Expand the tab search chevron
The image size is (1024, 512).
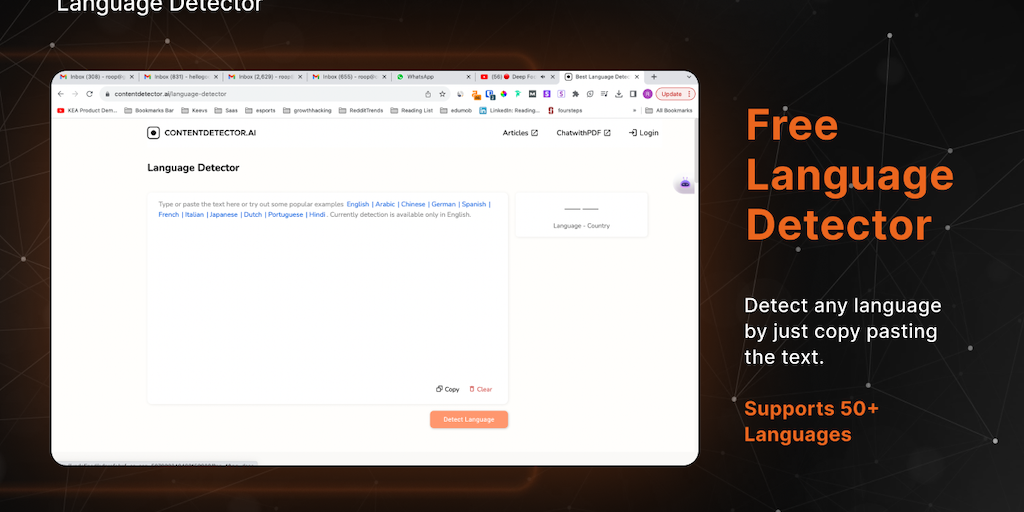(688, 77)
